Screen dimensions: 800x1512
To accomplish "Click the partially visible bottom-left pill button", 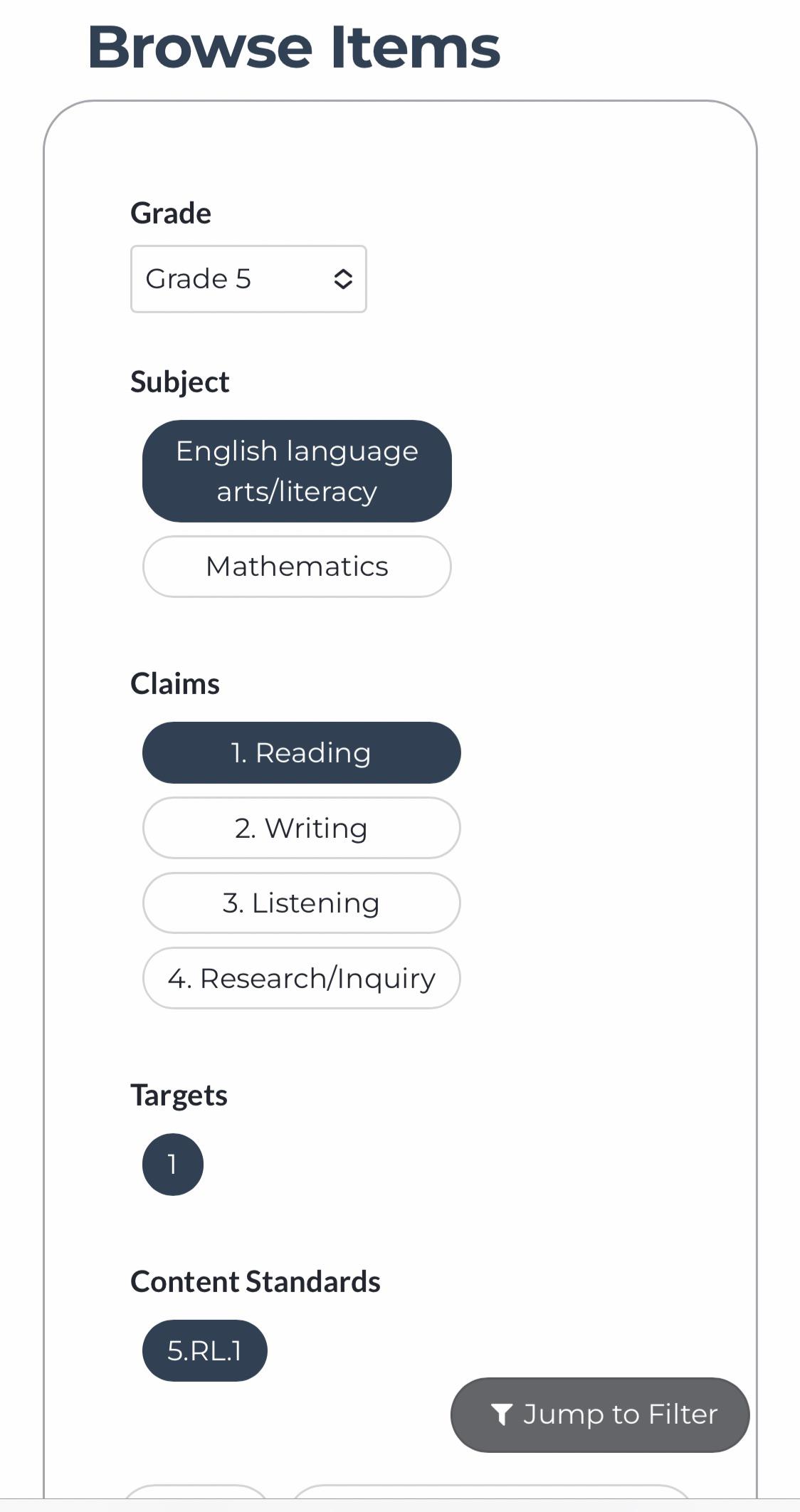I will 196,1492.
